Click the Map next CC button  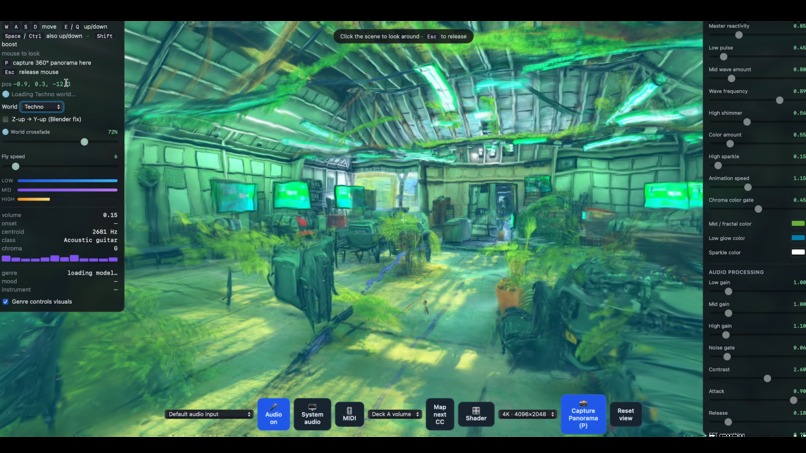[439, 414]
